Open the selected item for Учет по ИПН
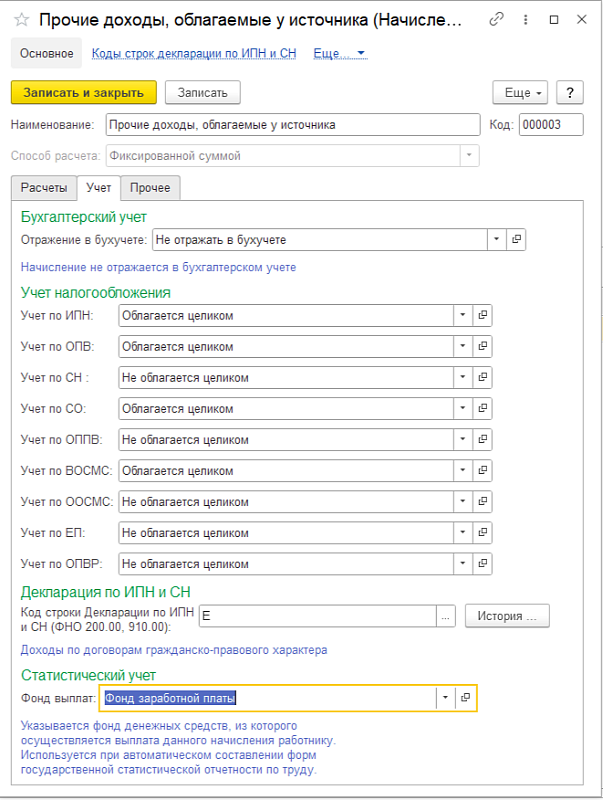 [482, 315]
